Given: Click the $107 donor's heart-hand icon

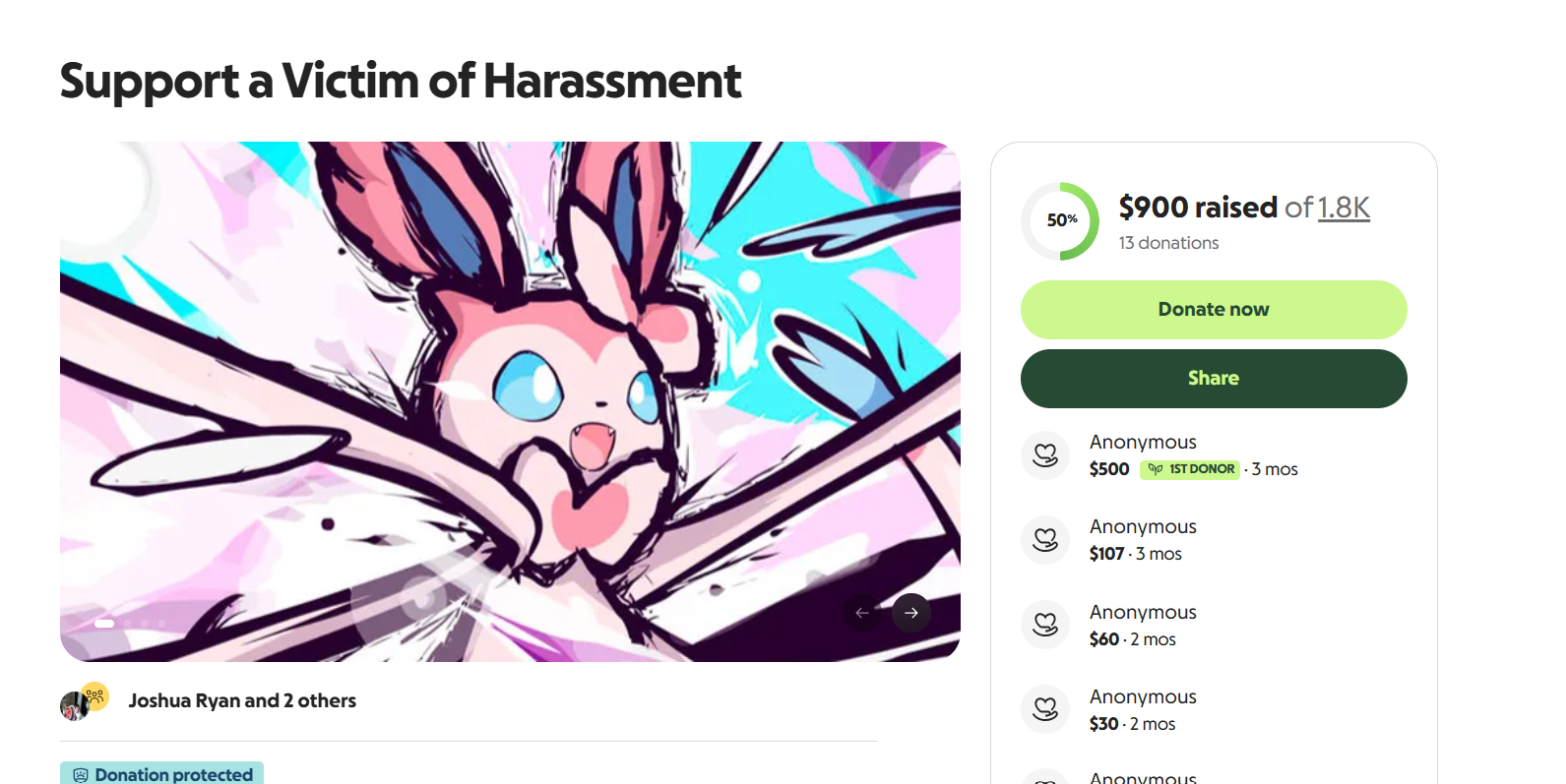Looking at the screenshot, I should point(1044,540).
